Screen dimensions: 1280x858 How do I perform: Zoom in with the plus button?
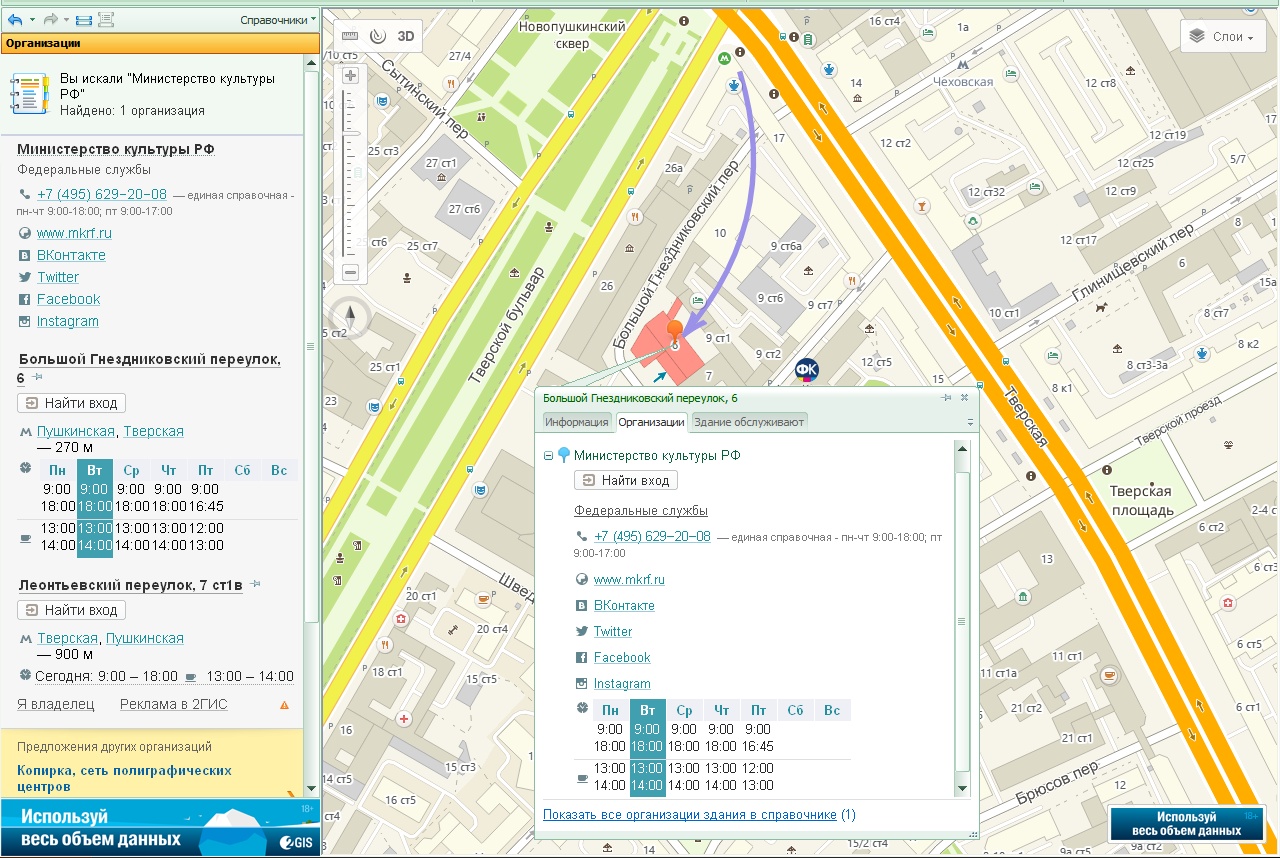(x=350, y=76)
